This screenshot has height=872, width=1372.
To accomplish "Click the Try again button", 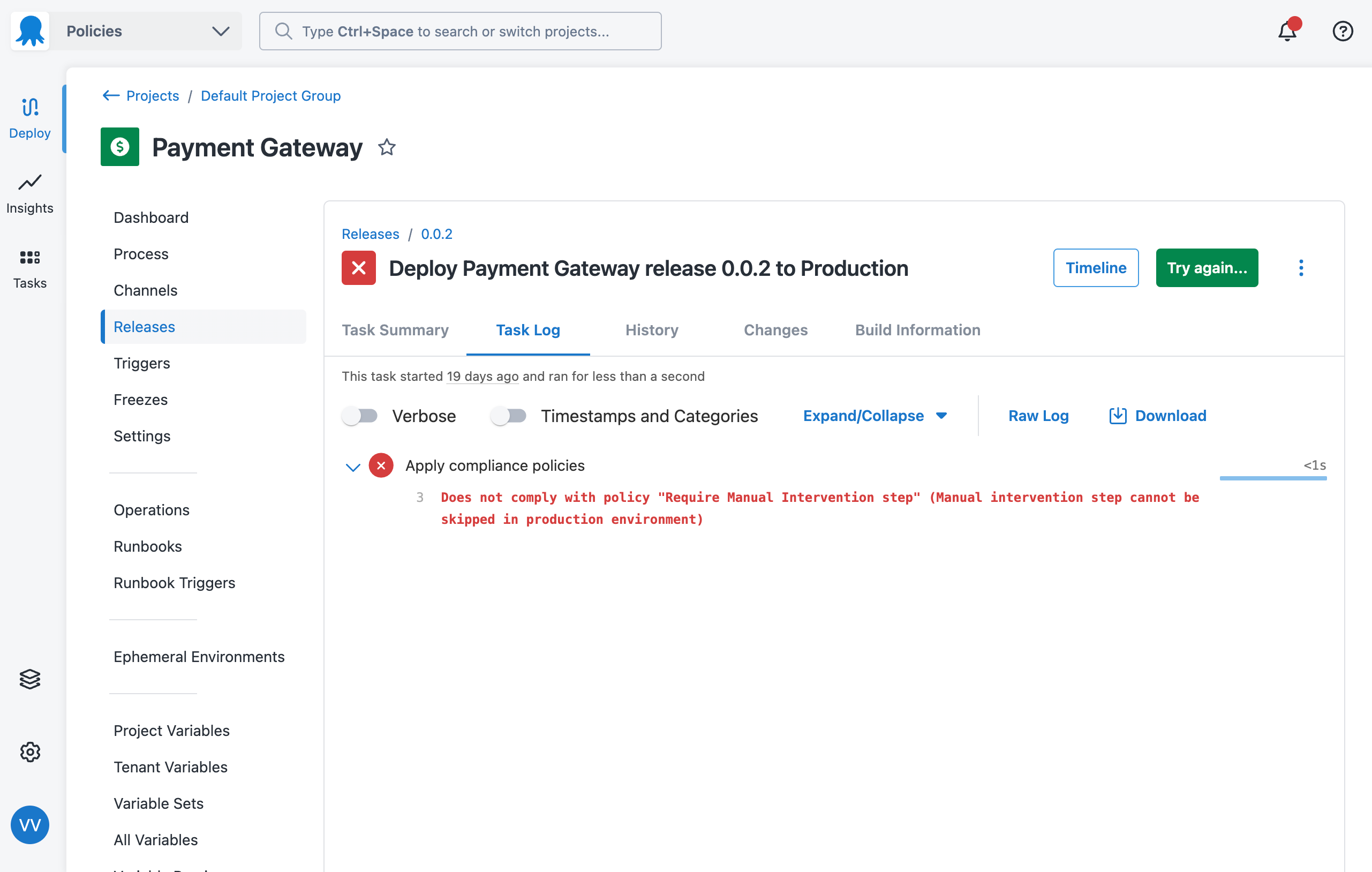I will pos(1207,268).
